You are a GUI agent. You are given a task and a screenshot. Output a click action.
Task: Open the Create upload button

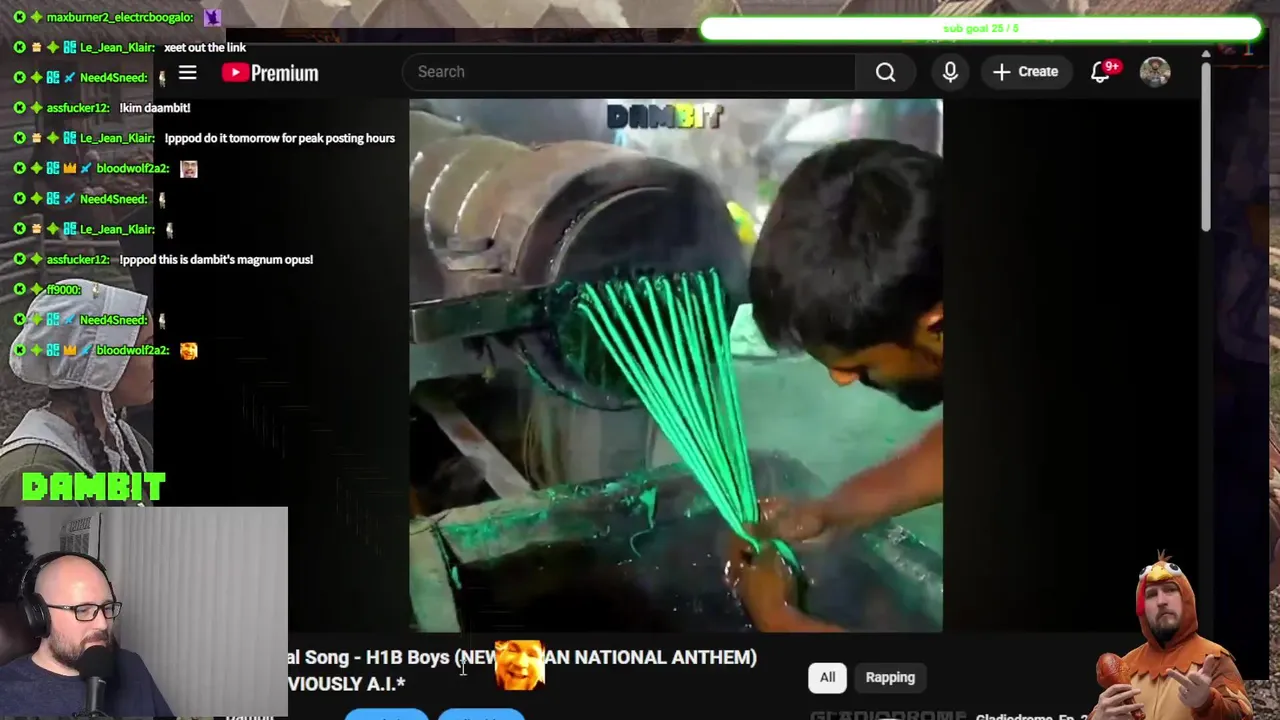tap(1025, 72)
